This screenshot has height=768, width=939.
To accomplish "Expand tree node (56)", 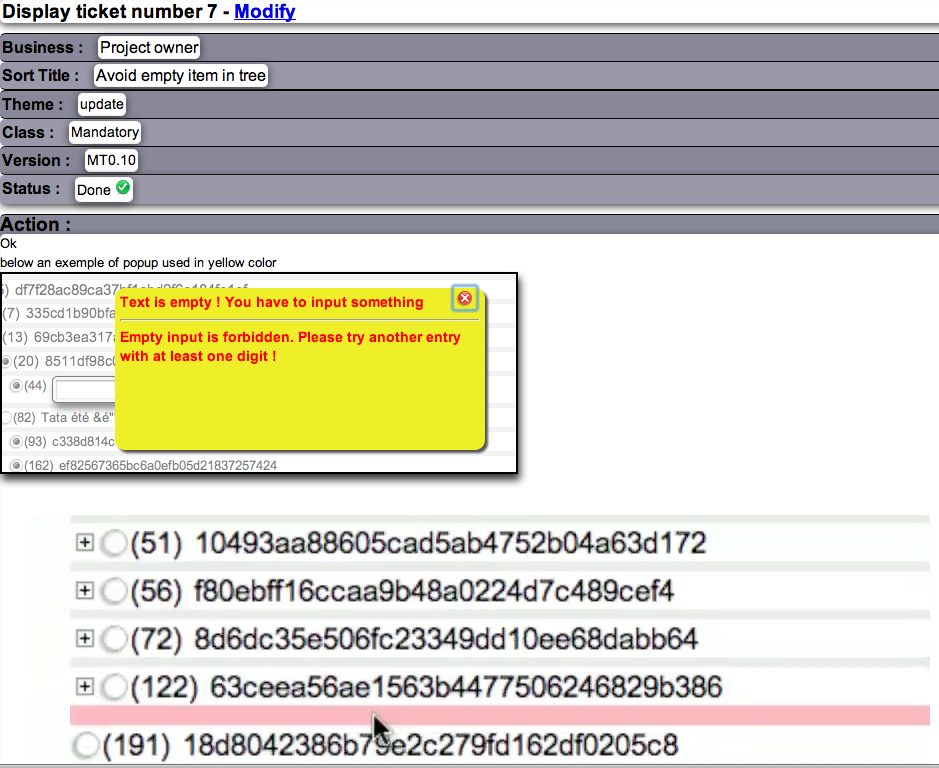I will 84,591.
